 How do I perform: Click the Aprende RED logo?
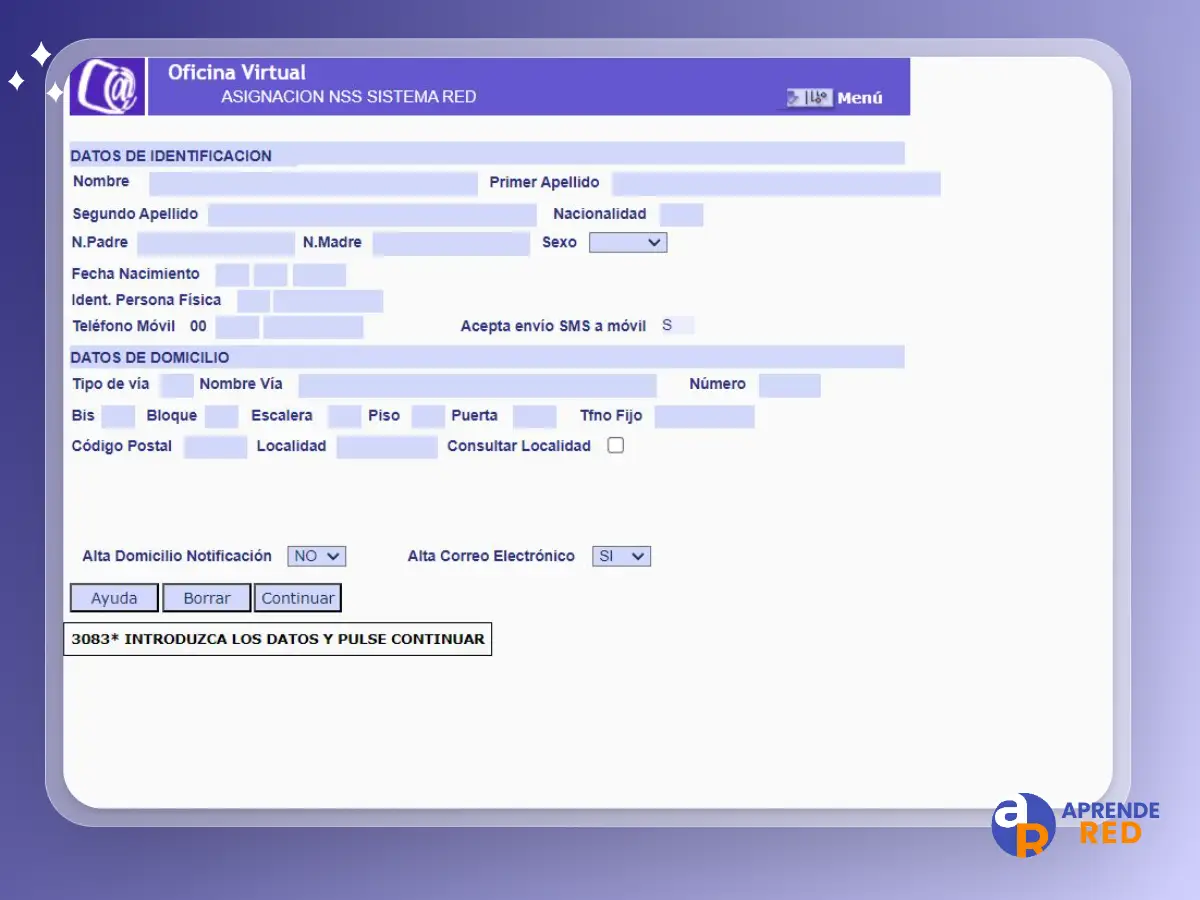click(1075, 823)
